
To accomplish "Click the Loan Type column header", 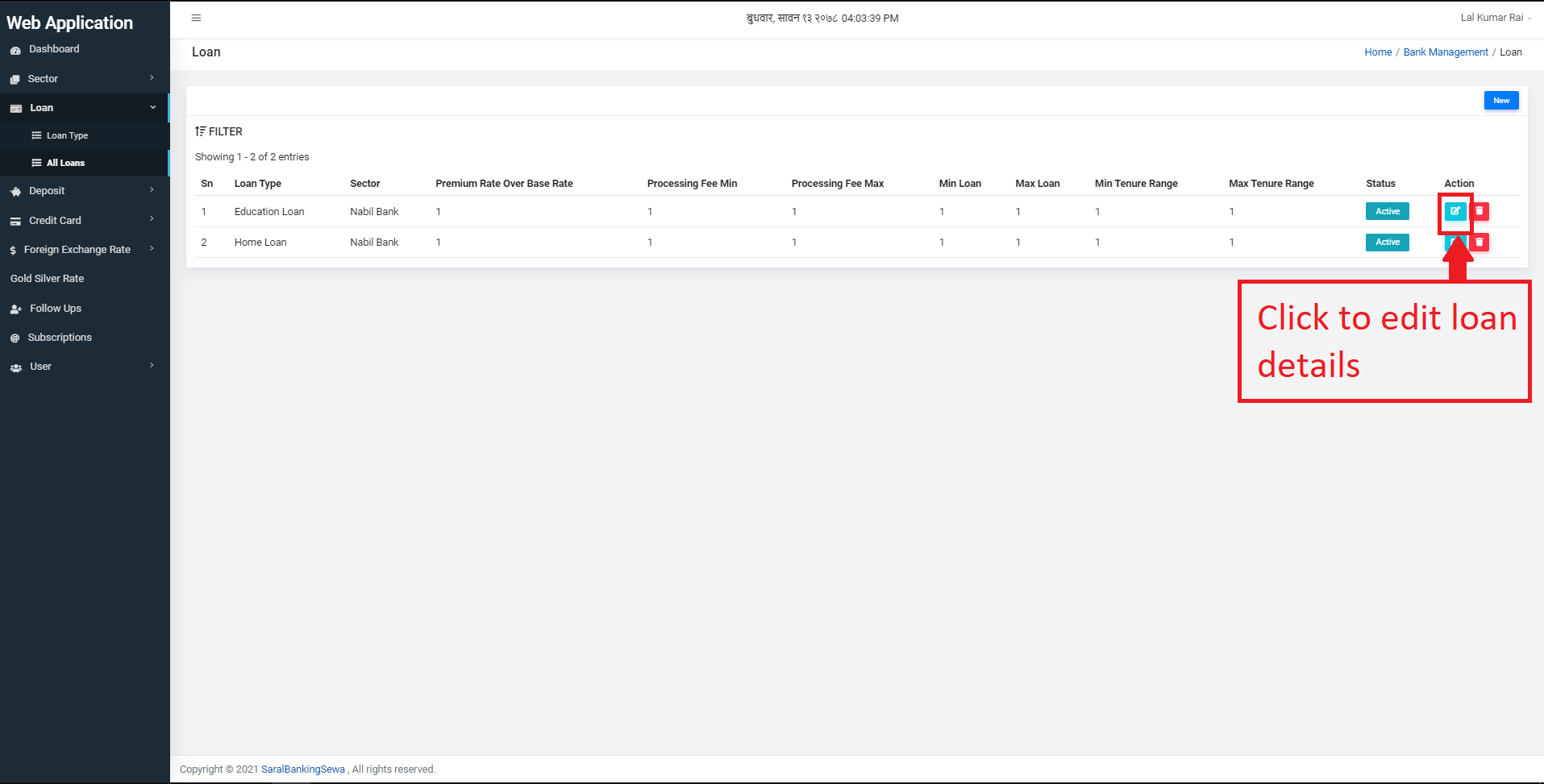I will point(258,184).
